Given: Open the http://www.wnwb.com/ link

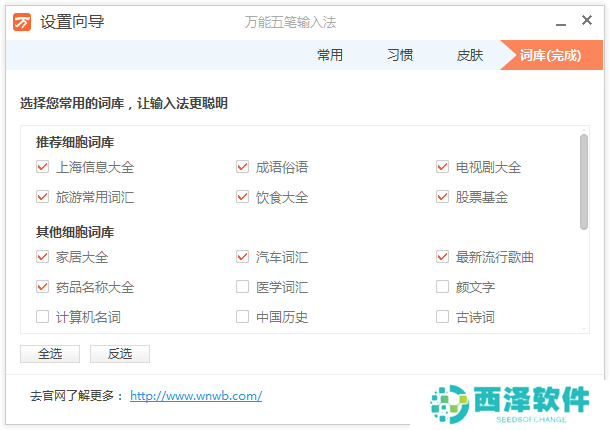Looking at the screenshot, I should [196, 396].
